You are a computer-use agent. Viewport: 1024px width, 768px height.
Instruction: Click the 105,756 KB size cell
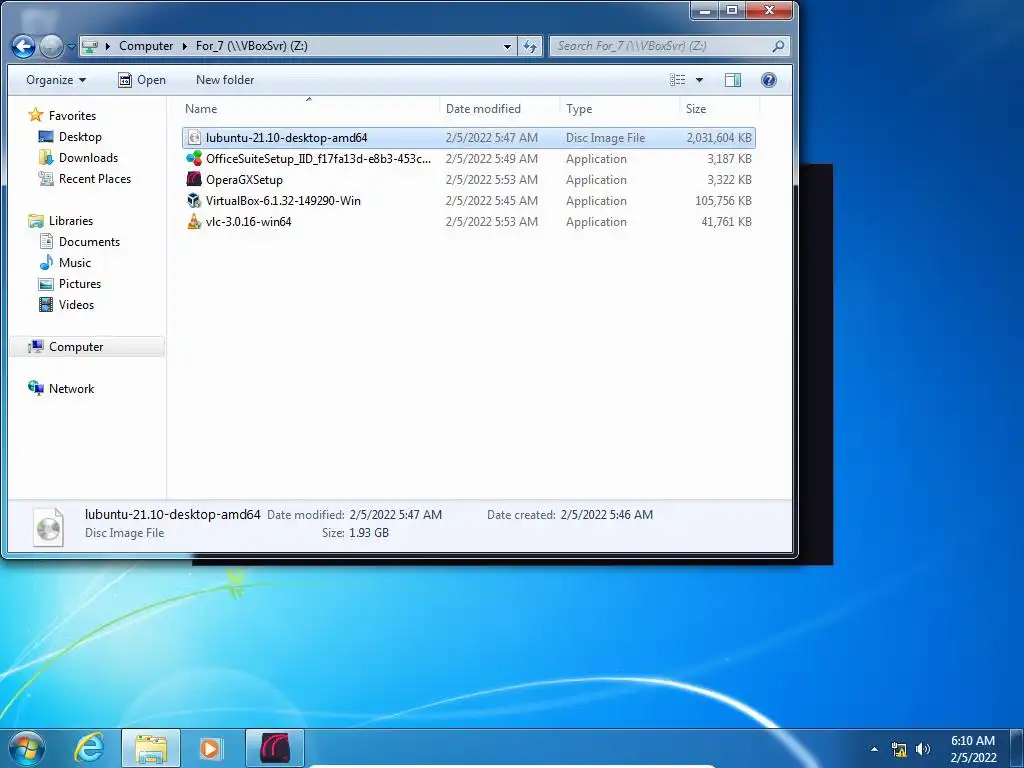click(x=723, y=200)
